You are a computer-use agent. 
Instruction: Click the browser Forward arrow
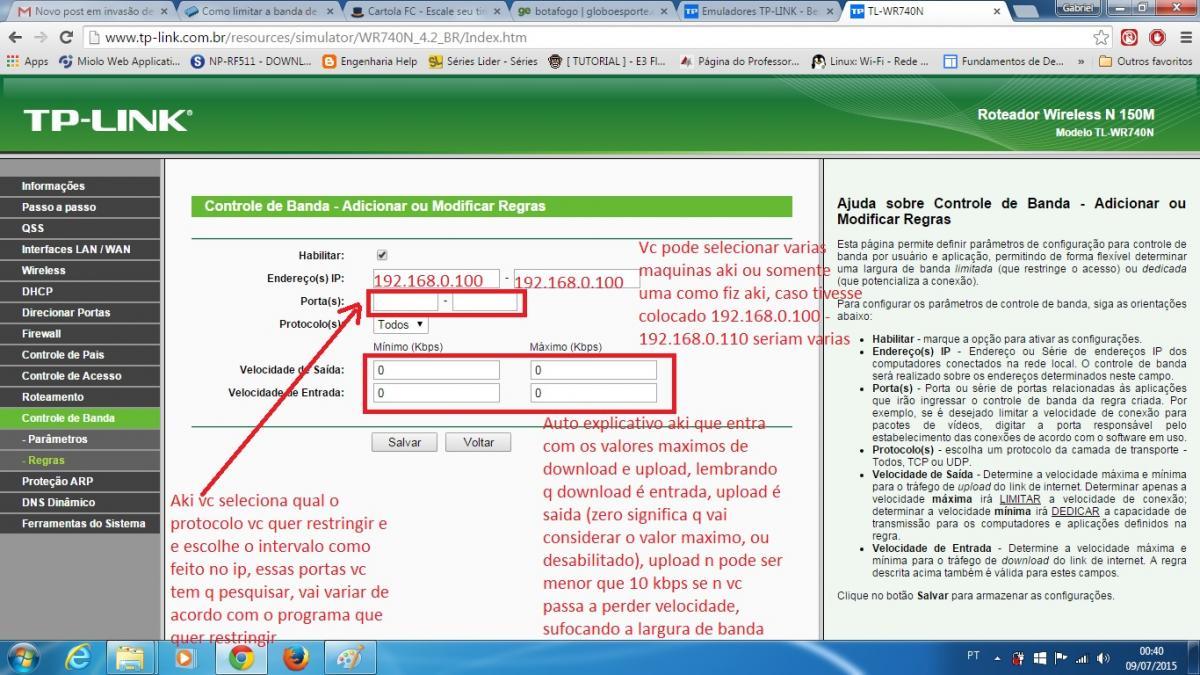pyautogui.click(x=40, y=37)
